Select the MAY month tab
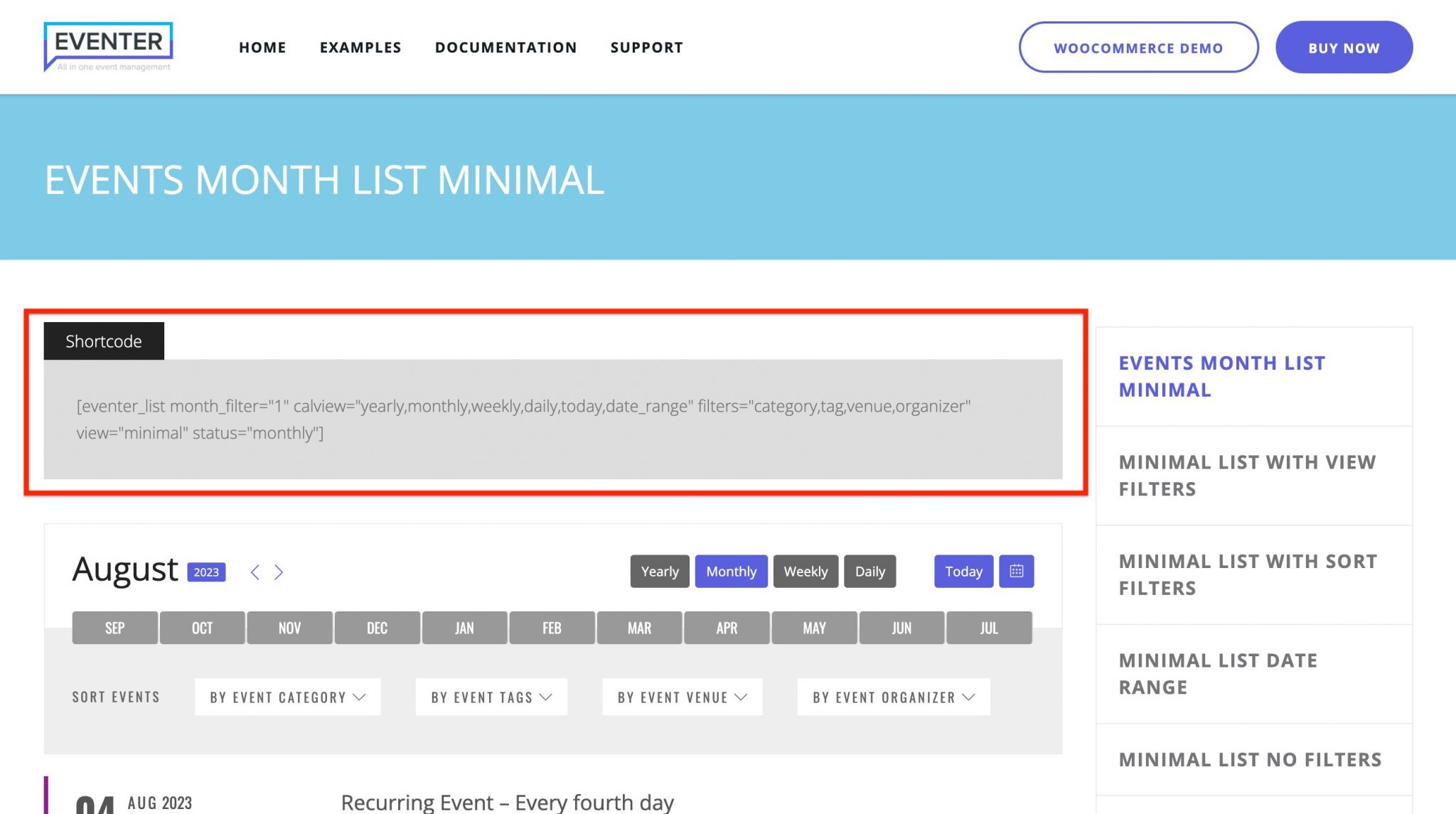 point(814,628)
